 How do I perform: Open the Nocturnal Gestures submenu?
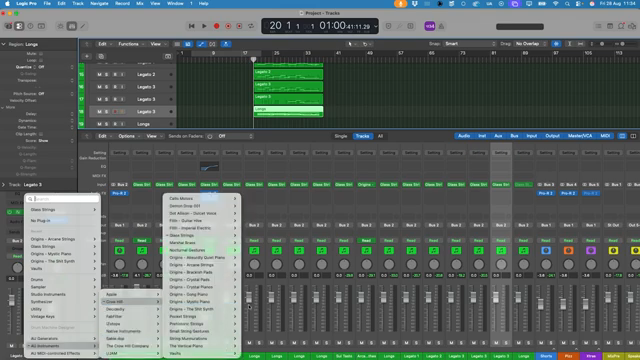pyautogui.click(x=202, y=250)
